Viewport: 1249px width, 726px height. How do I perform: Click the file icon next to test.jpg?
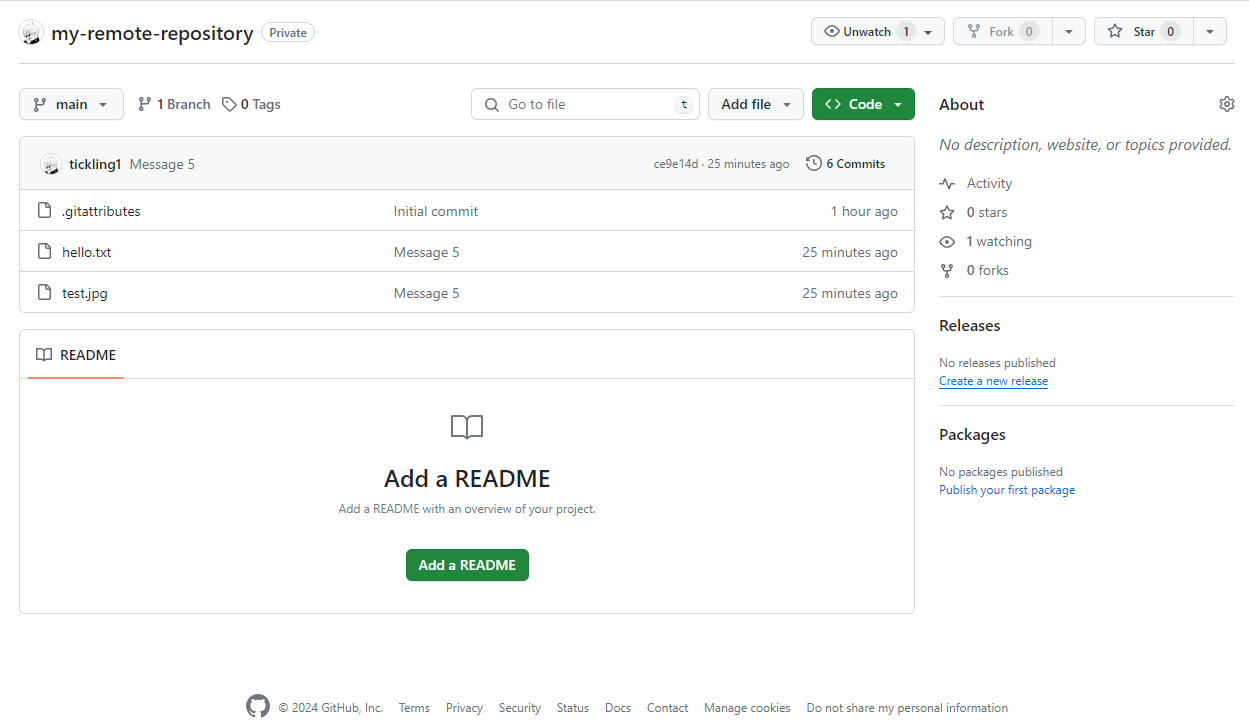[x=44, y=293]
